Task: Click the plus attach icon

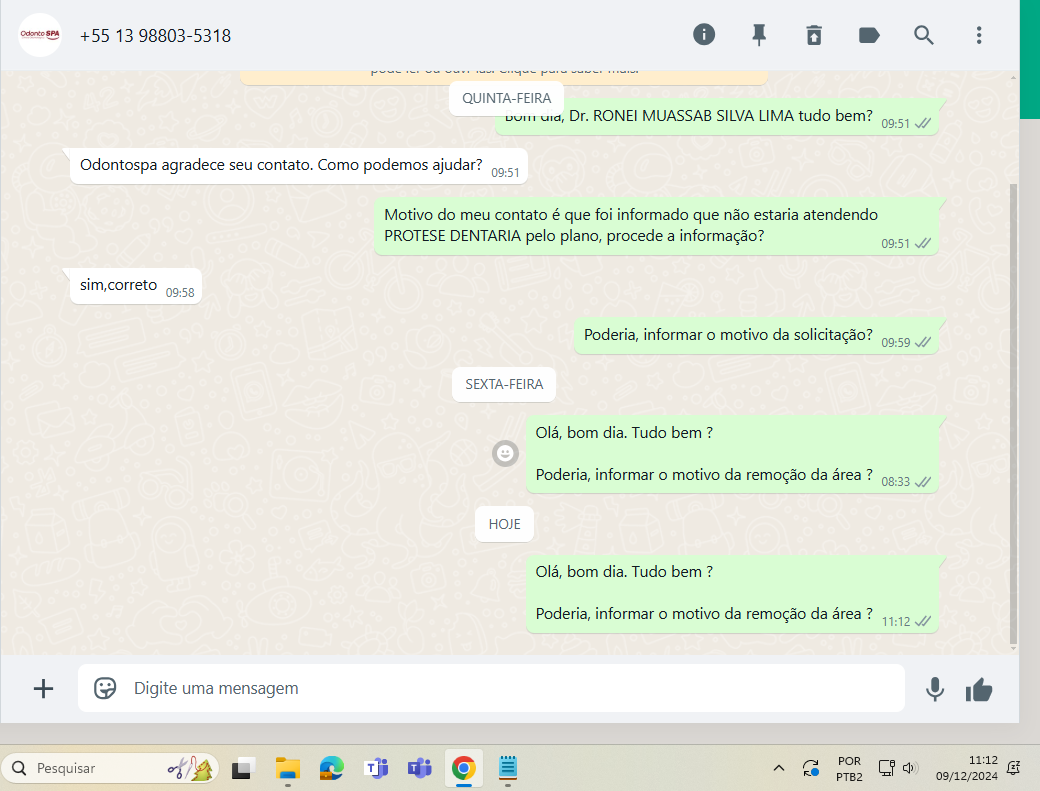Action: (x=43, y=688)
